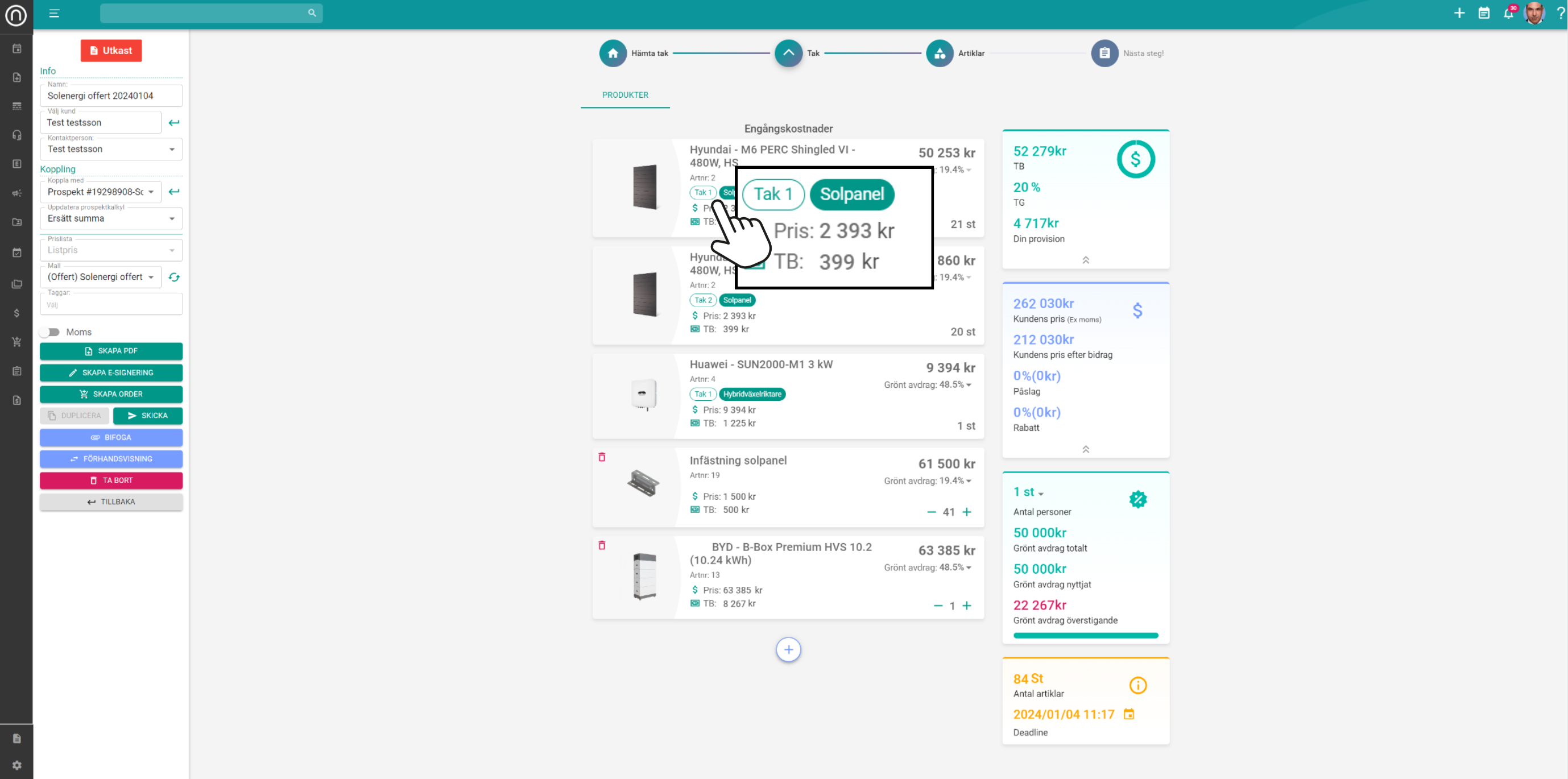Screen dimensions: 1568x779
Task: Open the folders icon in the sidebar
Action: coord(17,284)
